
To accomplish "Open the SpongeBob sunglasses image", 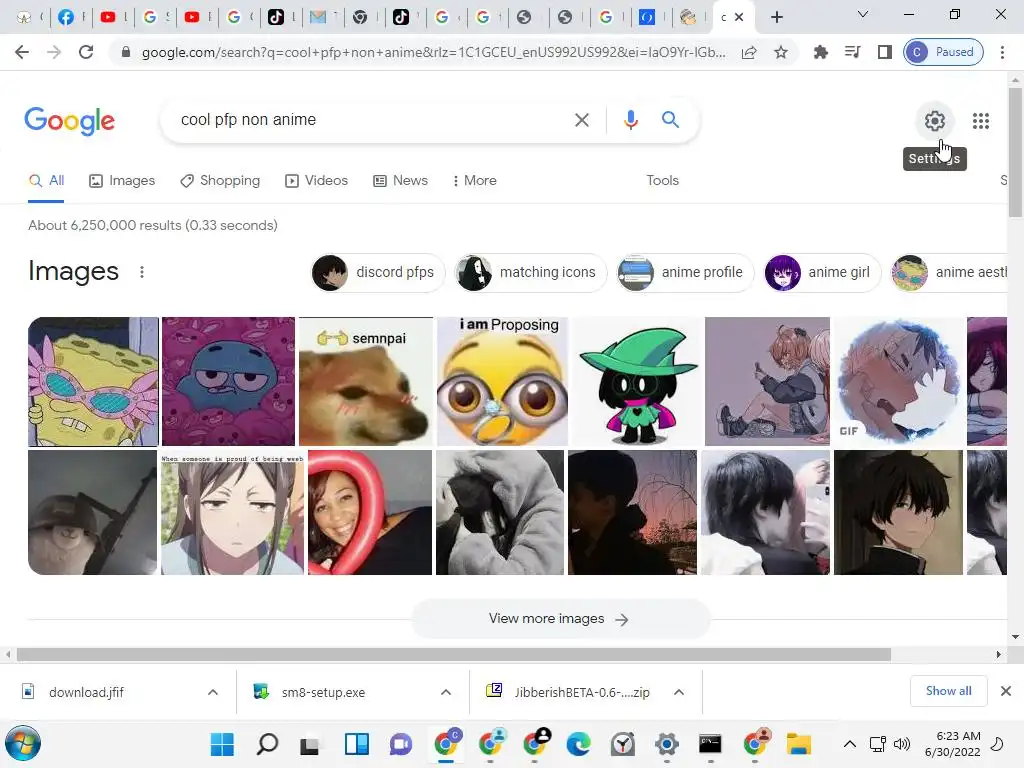I will pyautogui.click(x=93, y=381).
